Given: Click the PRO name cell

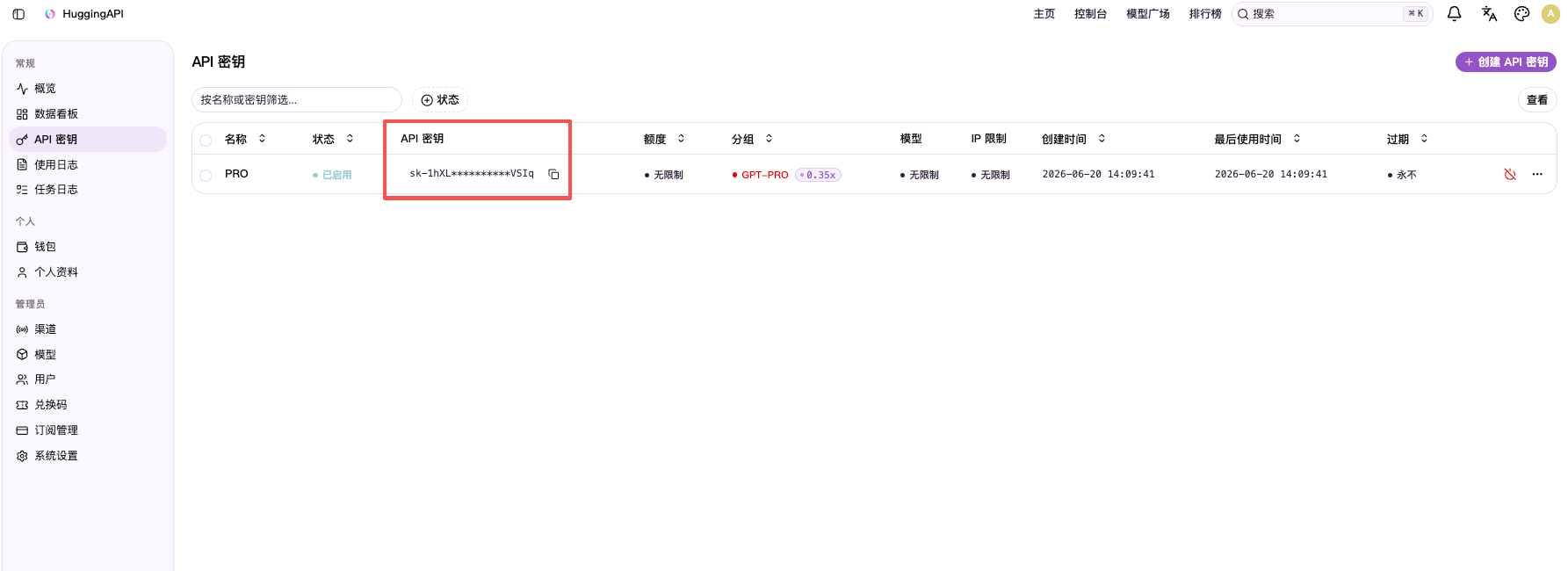Looking at the screenshot, I should tap(236, 174).
